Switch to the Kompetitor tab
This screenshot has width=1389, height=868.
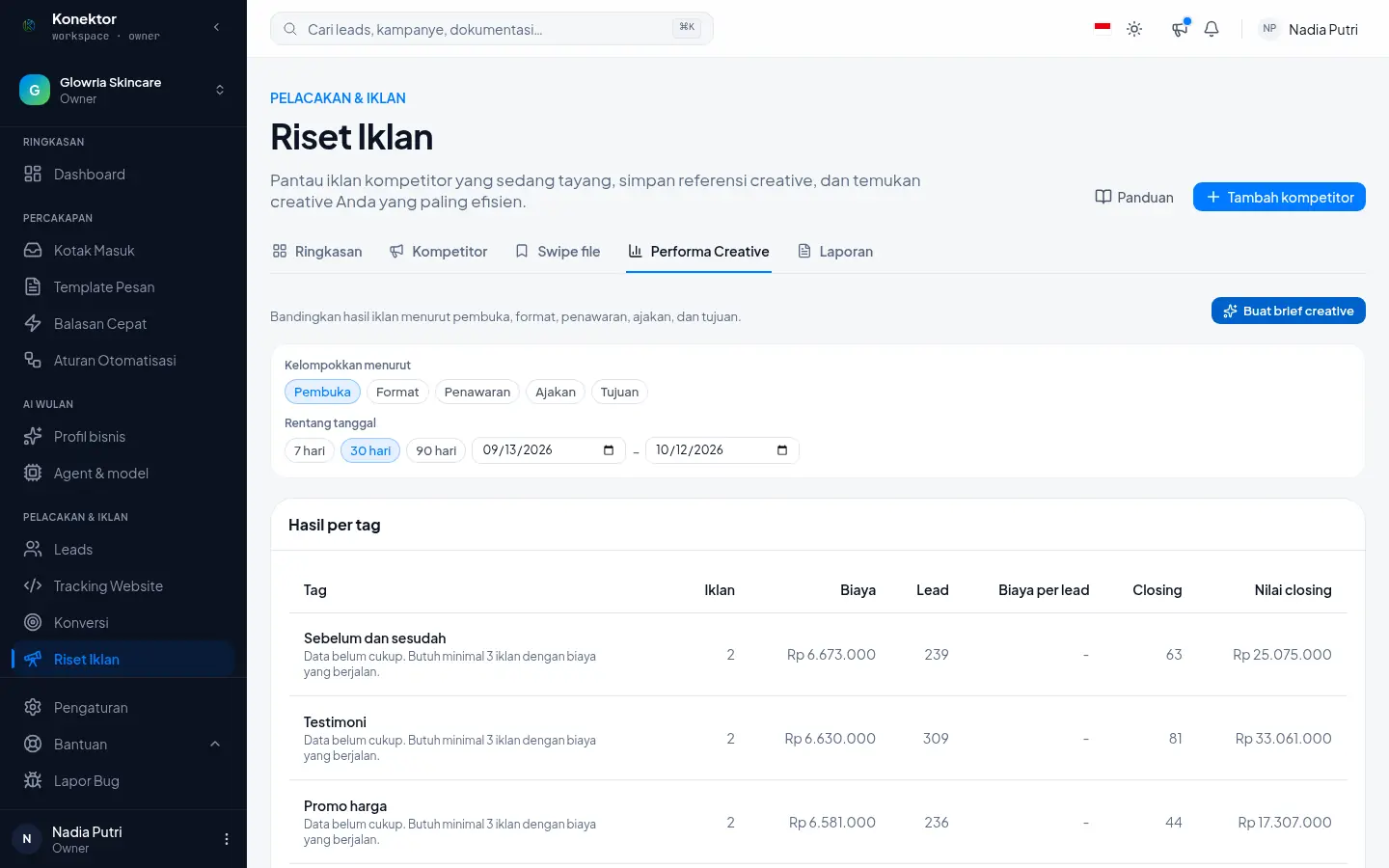[x=438, y=252]
